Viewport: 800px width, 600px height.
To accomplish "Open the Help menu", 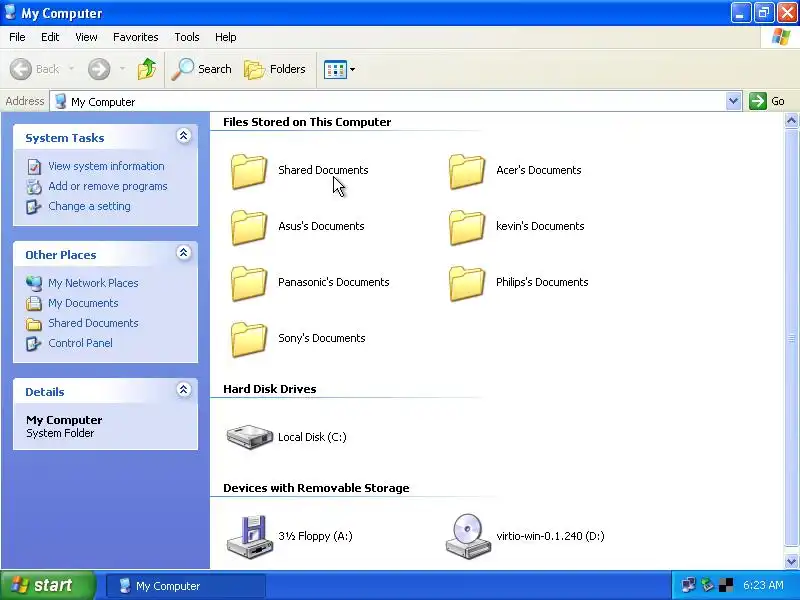I will coord(226,37).
